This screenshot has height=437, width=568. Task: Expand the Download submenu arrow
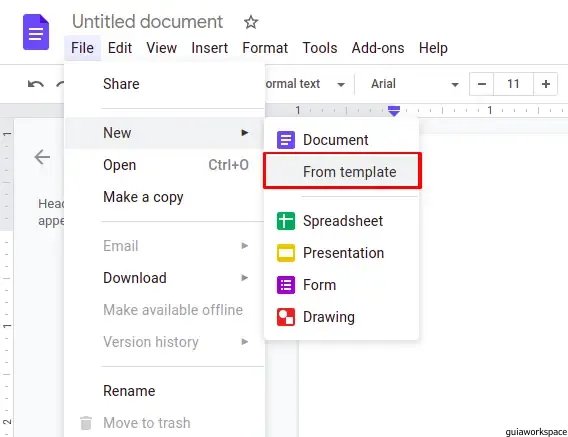245,278
